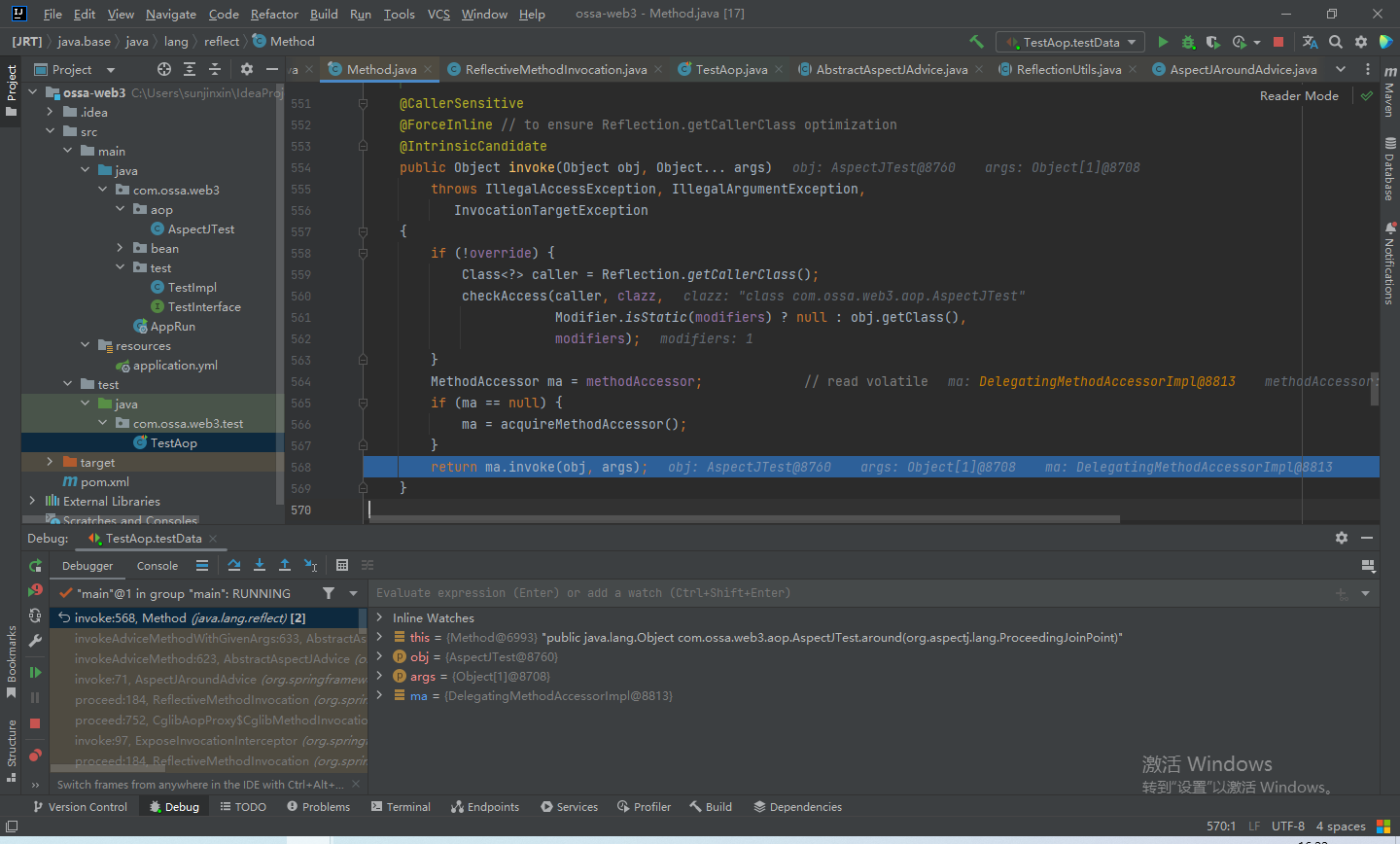The width and height of the screenshot is (1400, 844).
Task: Run TestAop.testData with green play icon
Action: 1163,42
